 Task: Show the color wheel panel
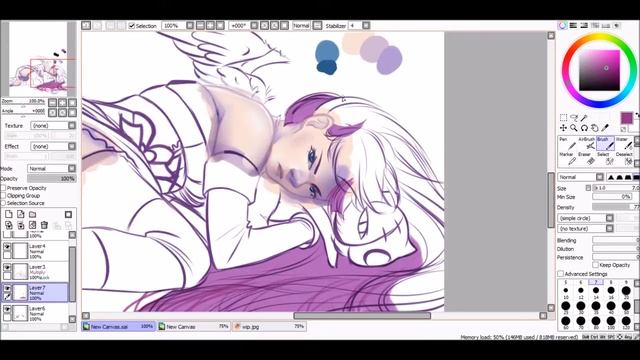(x=562, y=25)
